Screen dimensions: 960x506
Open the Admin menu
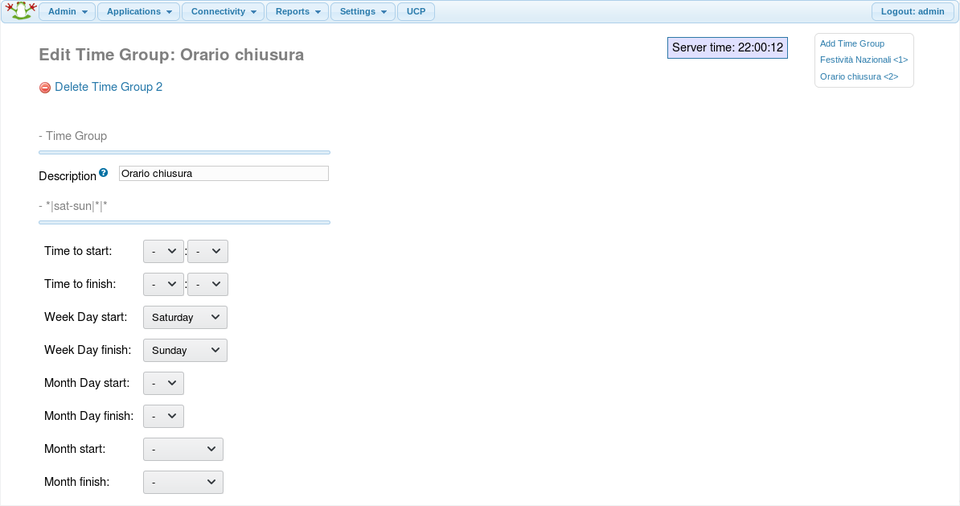pyautogui.click(x=67, y=12)
